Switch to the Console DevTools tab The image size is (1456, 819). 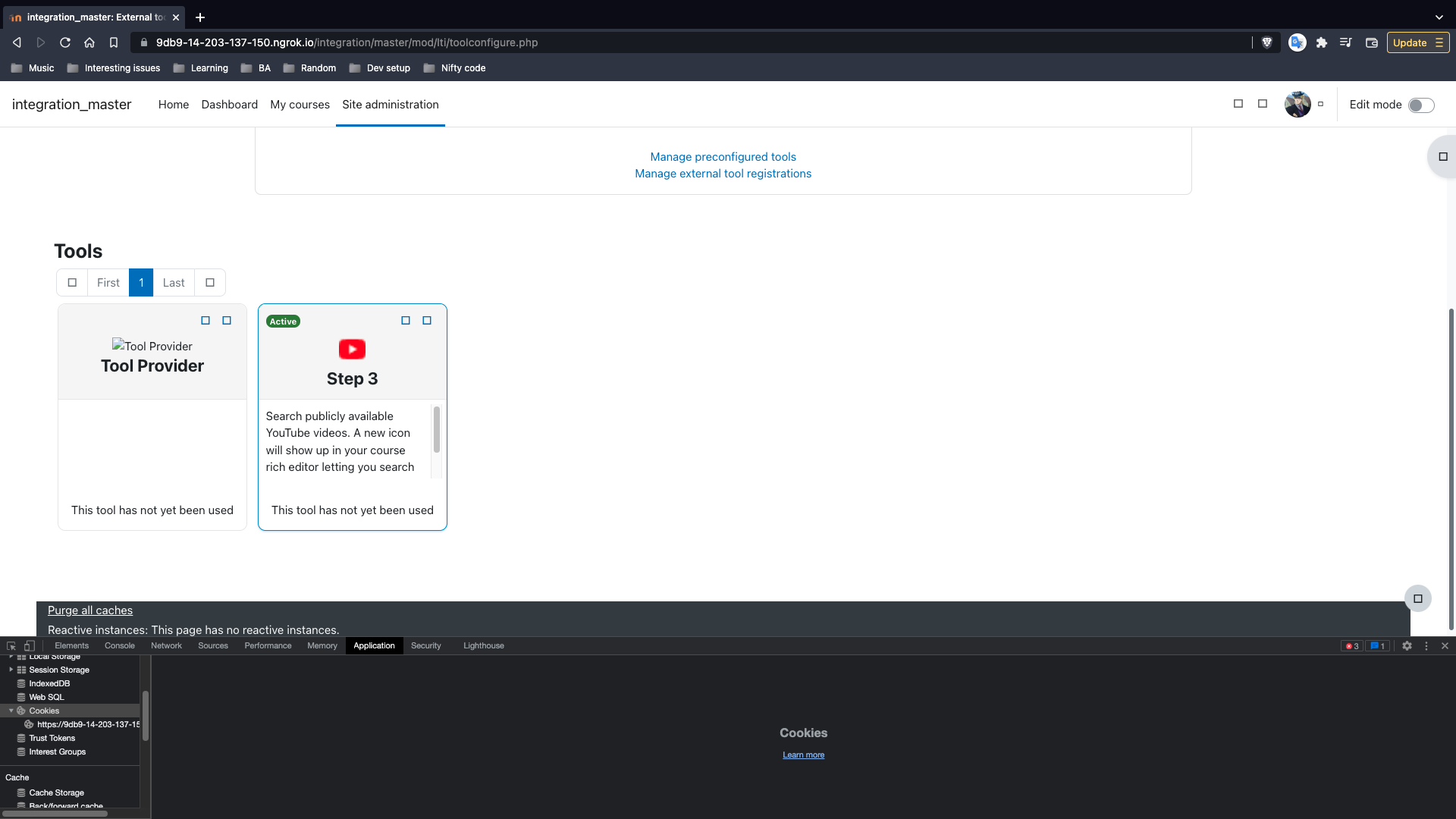[120, 646]
